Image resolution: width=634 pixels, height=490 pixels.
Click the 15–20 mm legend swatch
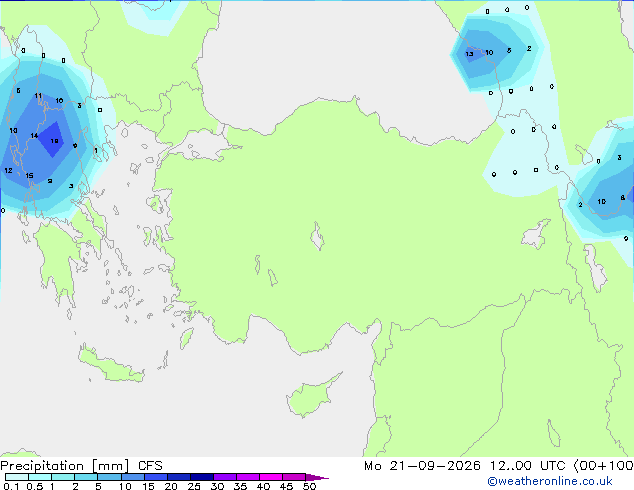(x=156, y=477)
